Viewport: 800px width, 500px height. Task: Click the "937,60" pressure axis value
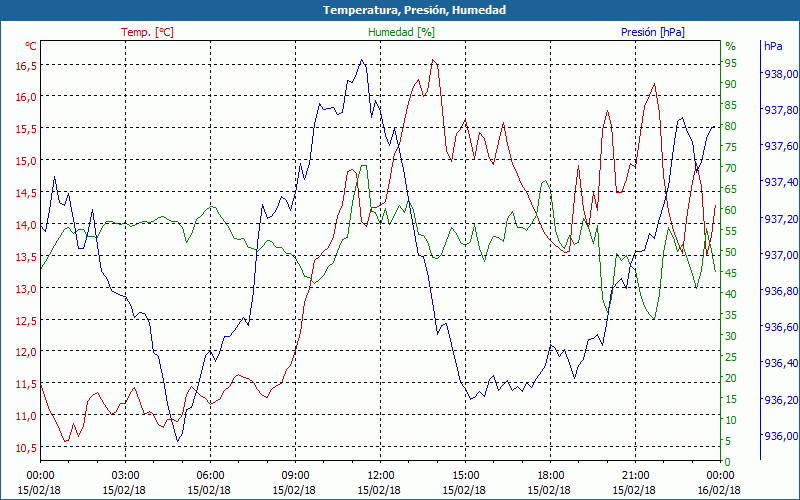[781, 146]
